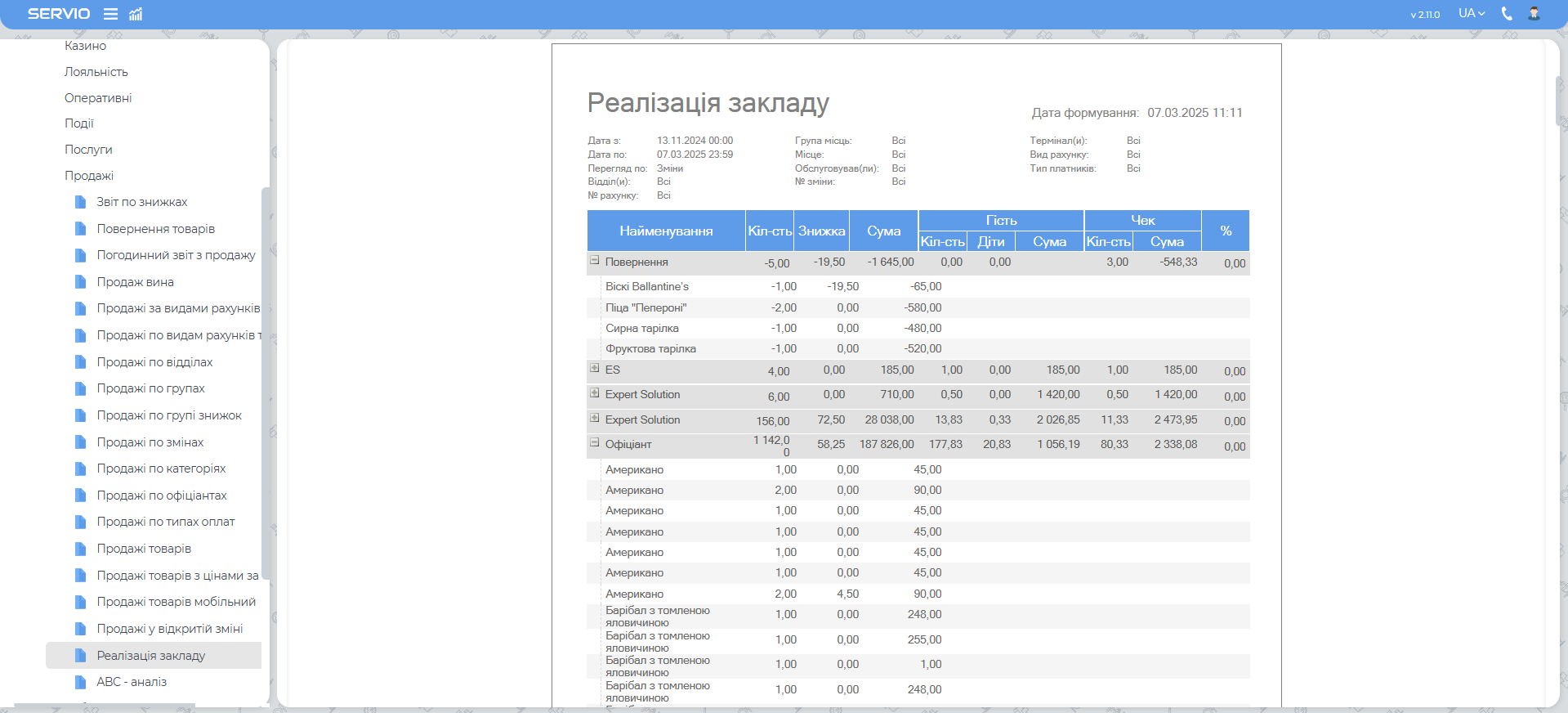Open the Лояльність menu section
This screenshot has width=1568, height=713.
point(96,72)
